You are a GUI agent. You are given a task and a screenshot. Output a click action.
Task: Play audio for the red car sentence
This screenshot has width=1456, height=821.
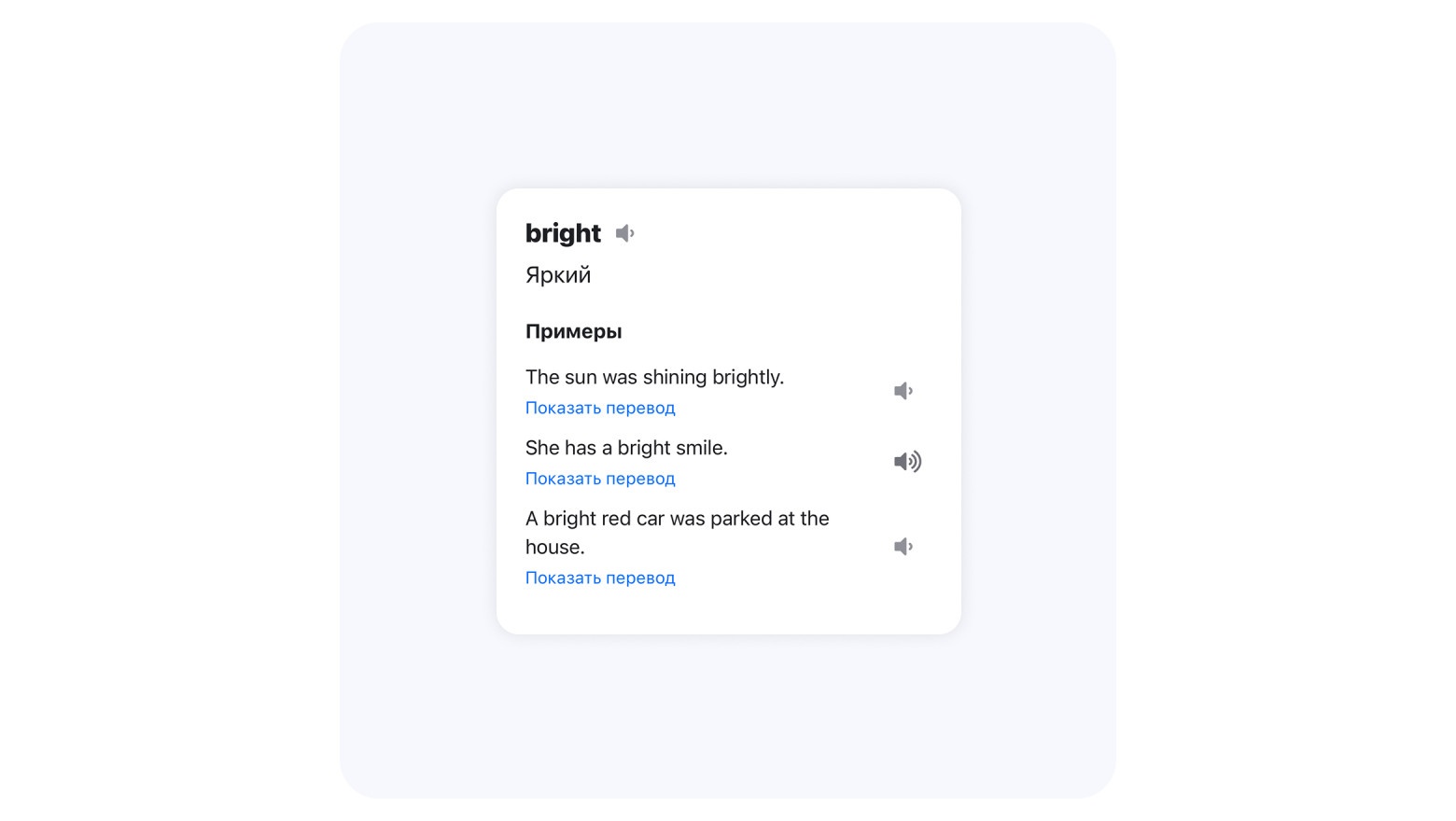(x=903, y=547)
